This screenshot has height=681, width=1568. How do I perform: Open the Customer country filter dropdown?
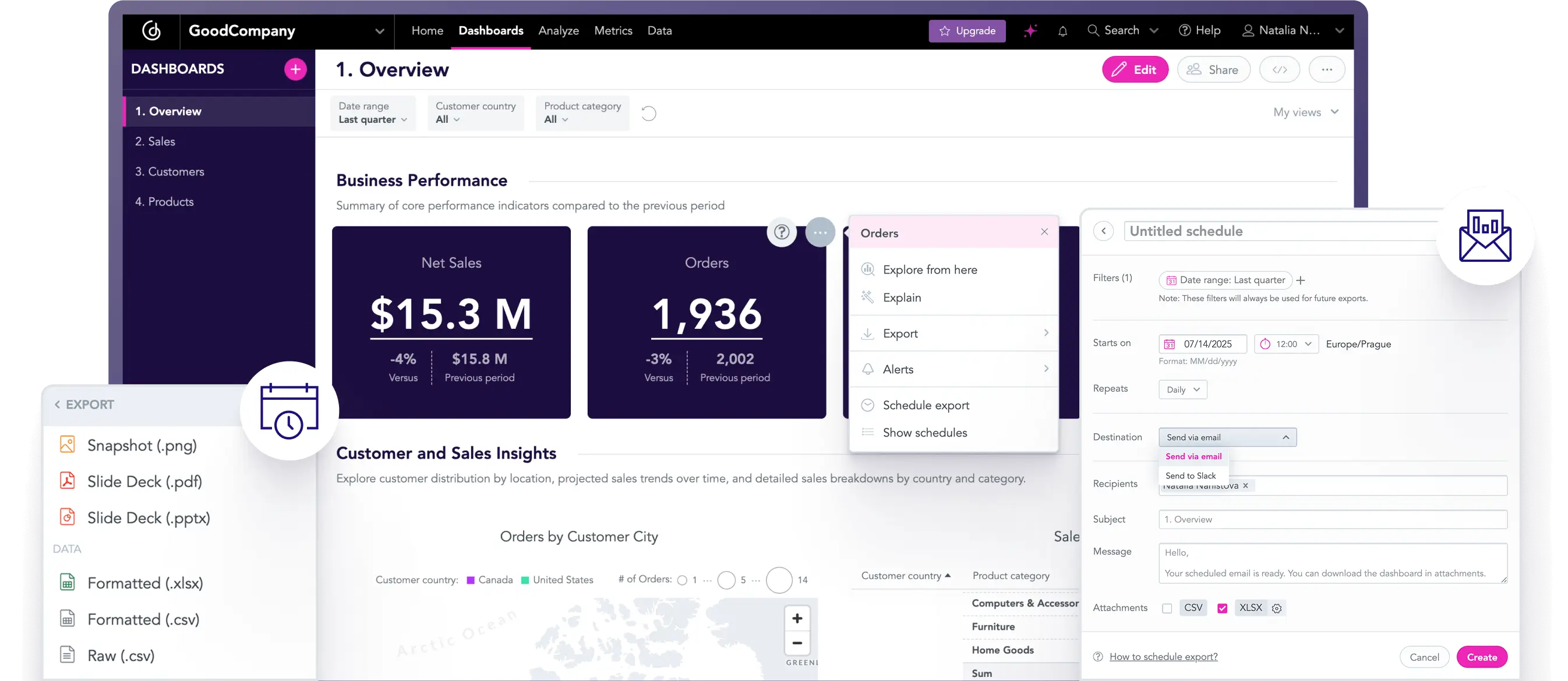(475, 113)
